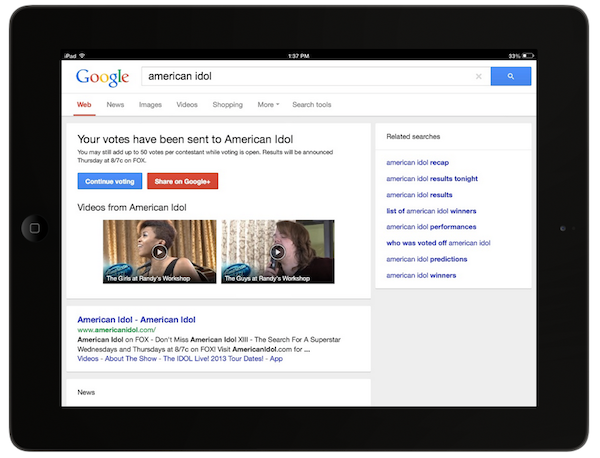Select related search american idol winners

coord(421,275)
